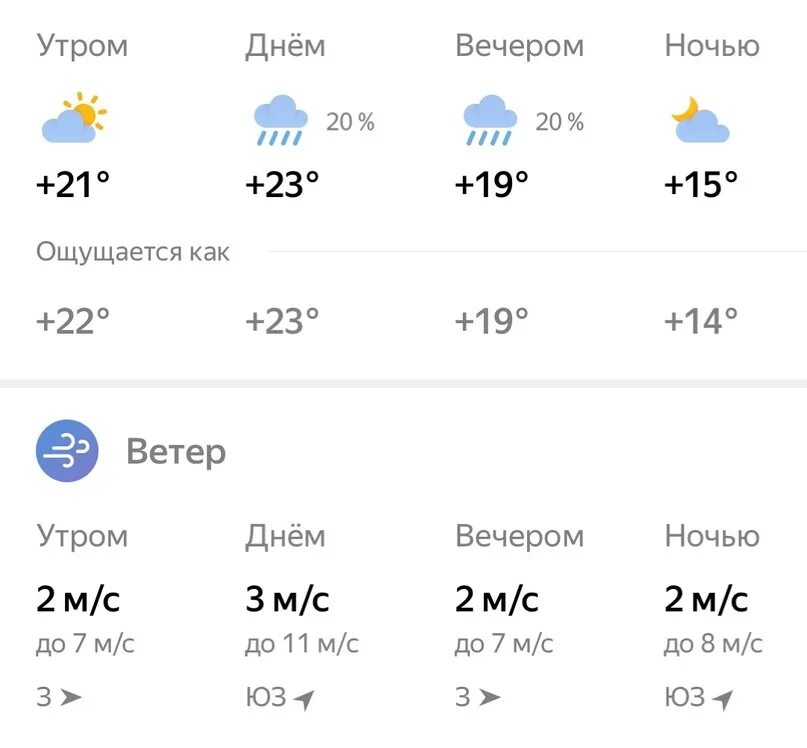The image size is (807, 748).
Task: Tap the rain cloud icon under Вечером
Action: point(490,120)
